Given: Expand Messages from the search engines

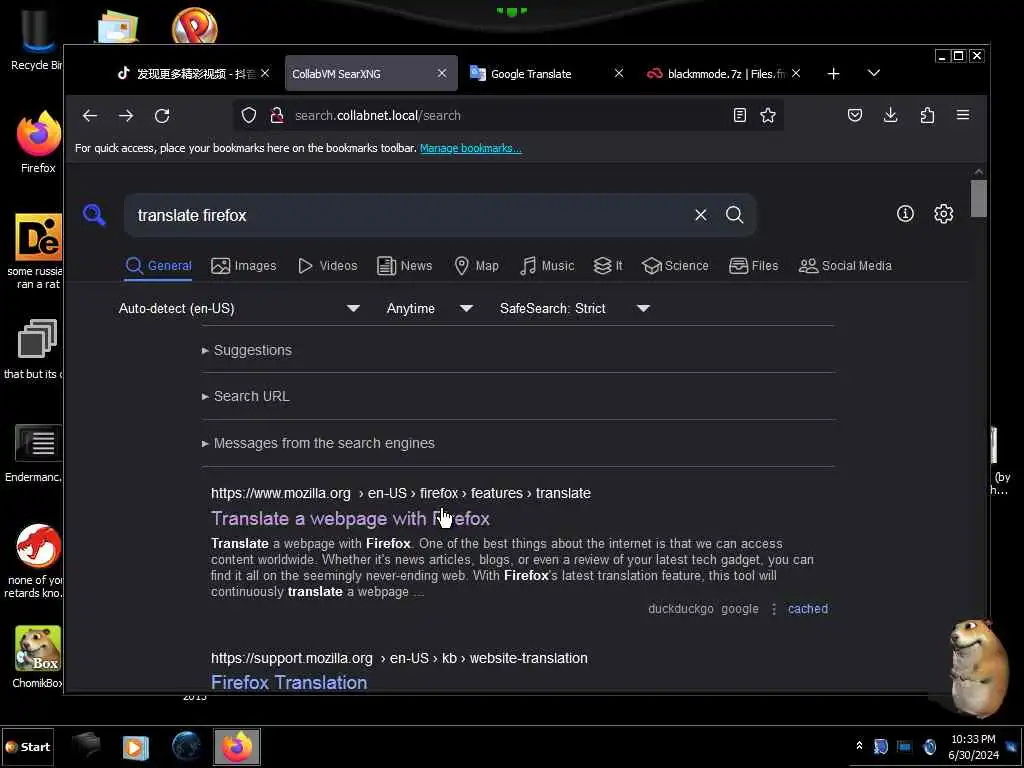Looking at the screenshot, I should click(318, 443).
